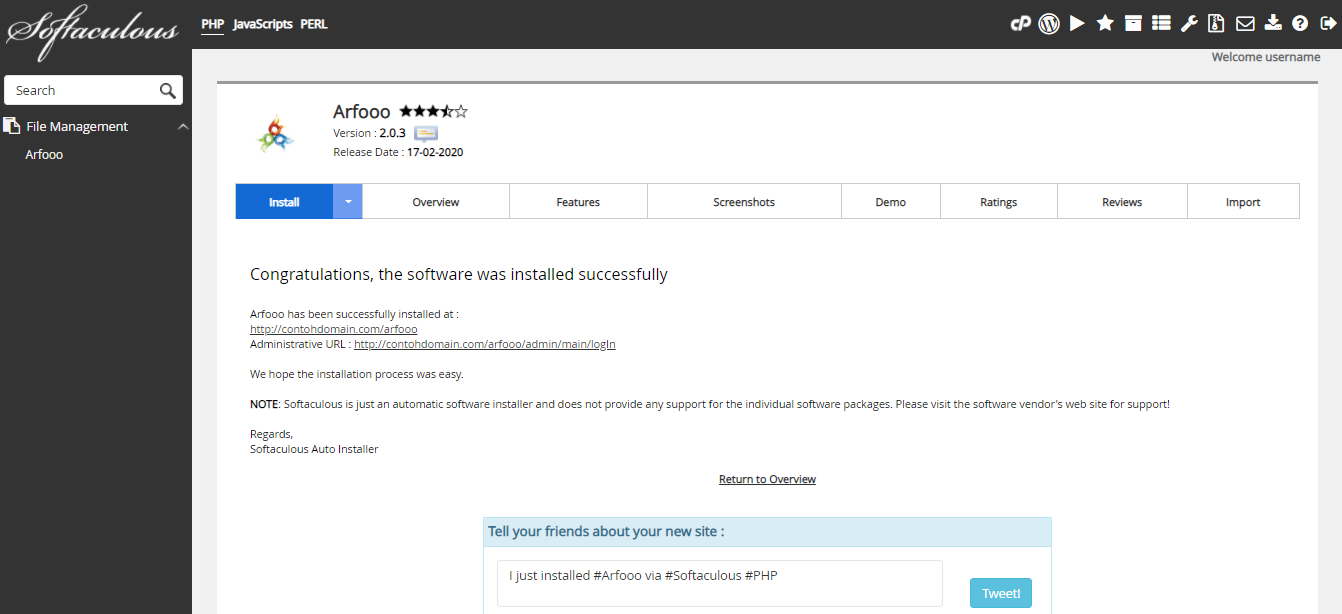Image resolution: width=1342 pixels, height=614 pixels.
Task: Open the cPanel control panel icon
Action: click(1020, 23)
